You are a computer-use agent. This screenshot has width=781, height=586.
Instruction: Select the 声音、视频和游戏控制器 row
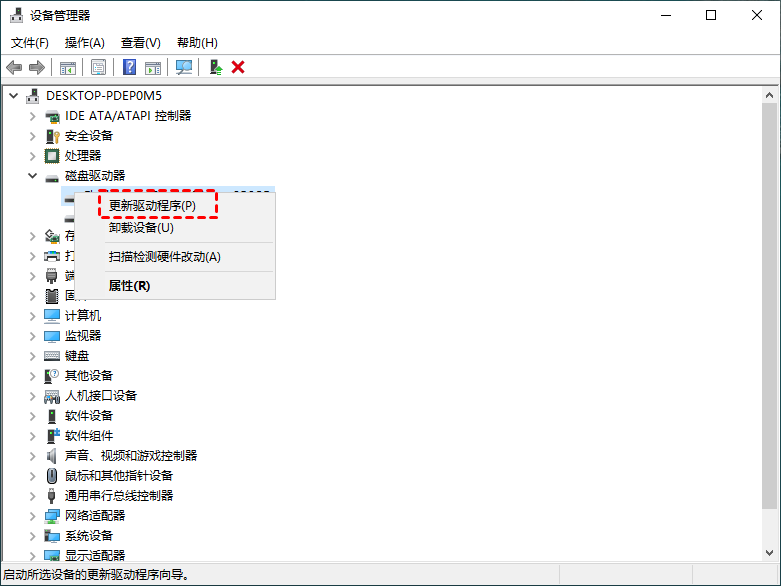pyautogui.click(x=131, y=456)
